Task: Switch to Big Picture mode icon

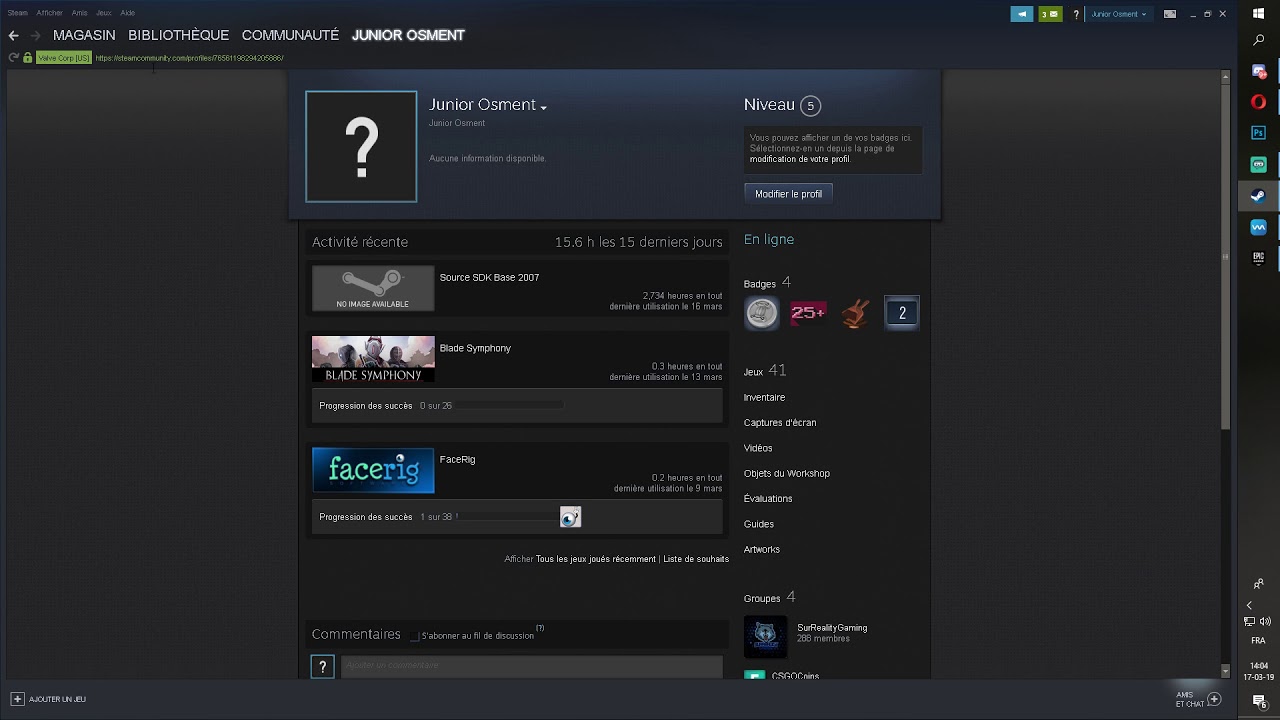Action: (x=1170, y=14)
